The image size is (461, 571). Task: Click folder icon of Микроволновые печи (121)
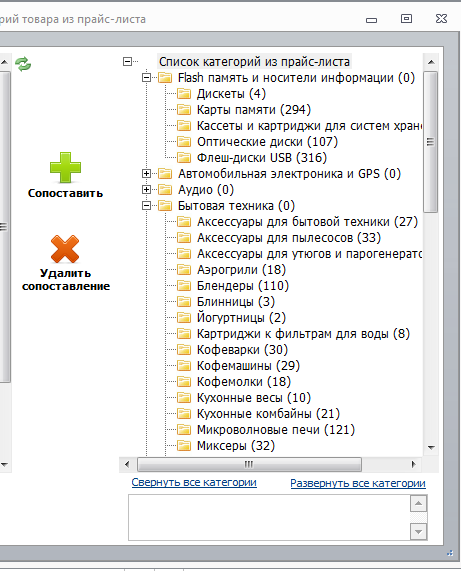184,430
